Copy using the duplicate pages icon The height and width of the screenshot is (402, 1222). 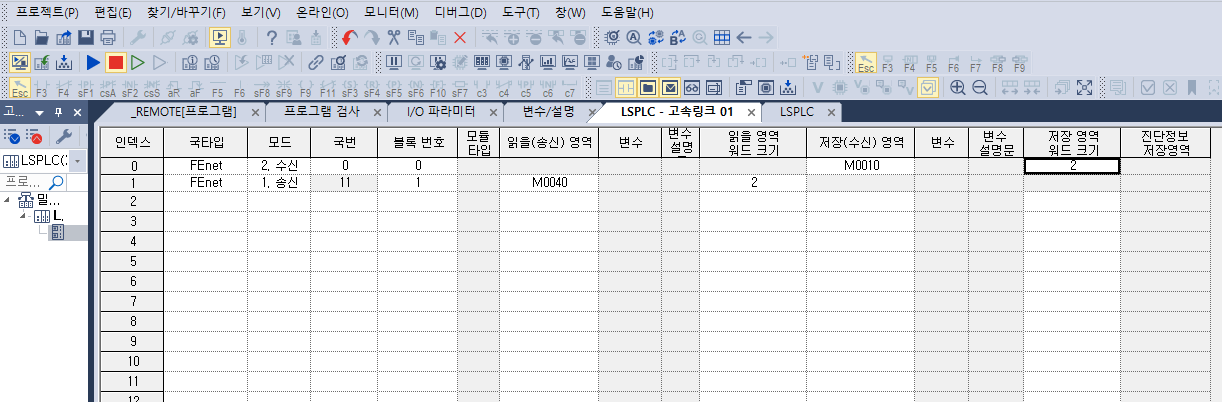pyautogui.click(x=415, y=38)
